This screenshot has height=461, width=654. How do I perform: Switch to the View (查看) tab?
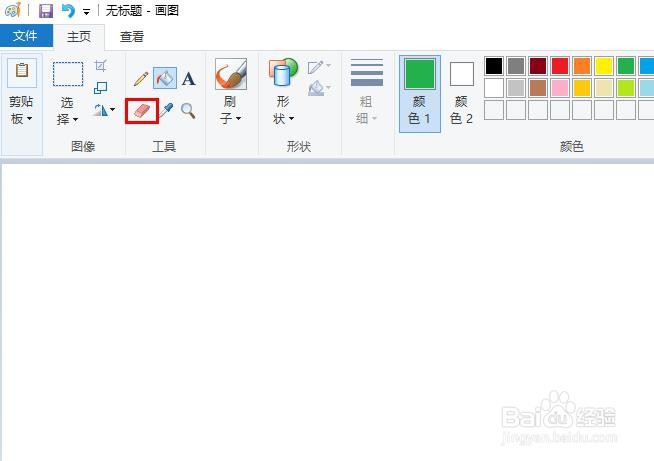(x=132, y=37)
